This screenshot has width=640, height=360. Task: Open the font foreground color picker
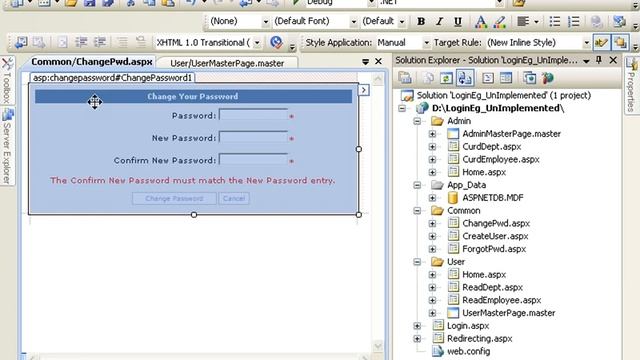click(x=481, y=21)
